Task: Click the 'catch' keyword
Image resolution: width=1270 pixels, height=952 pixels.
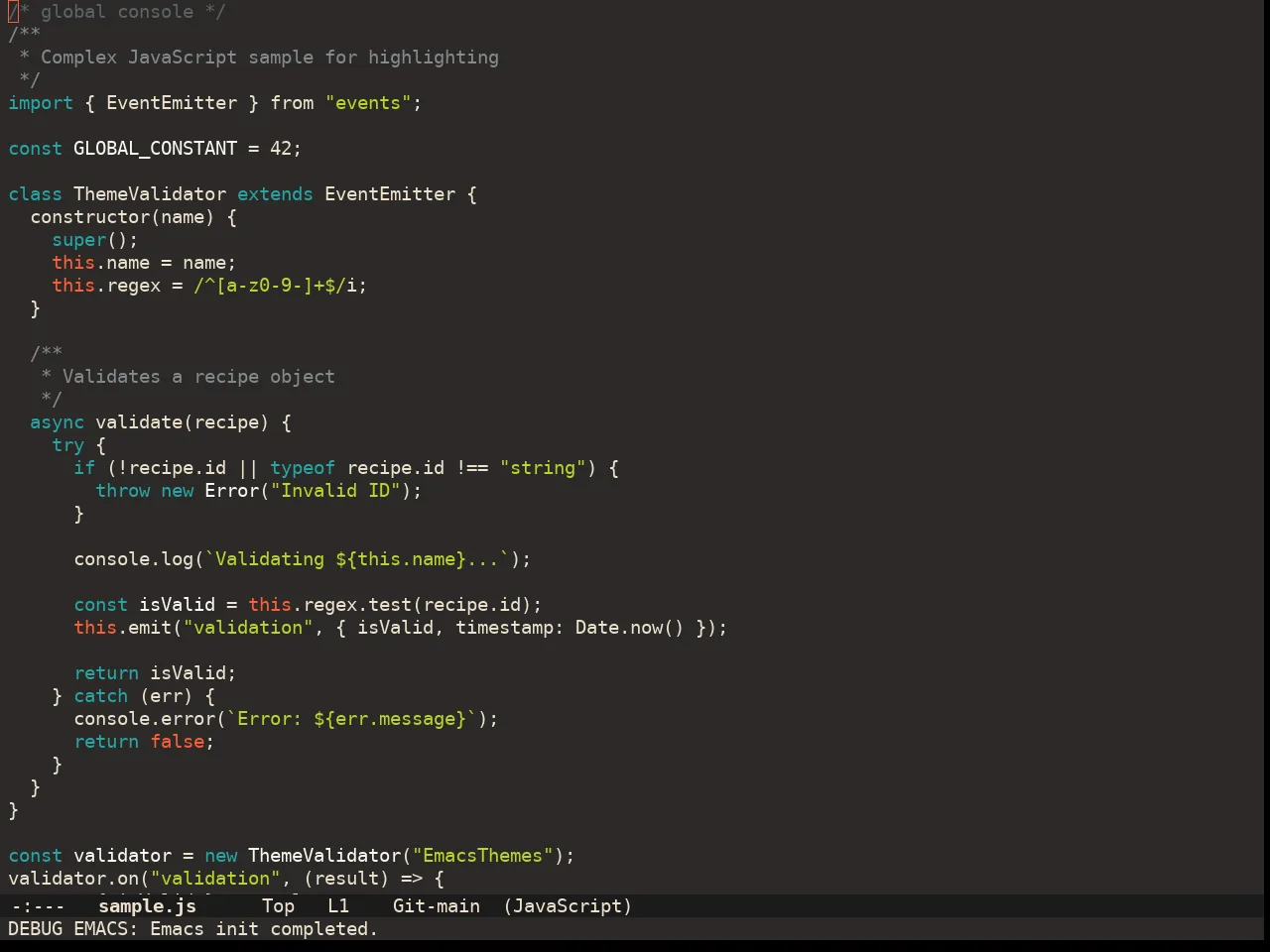Action: pyautogui.click(x=101, y=695)
